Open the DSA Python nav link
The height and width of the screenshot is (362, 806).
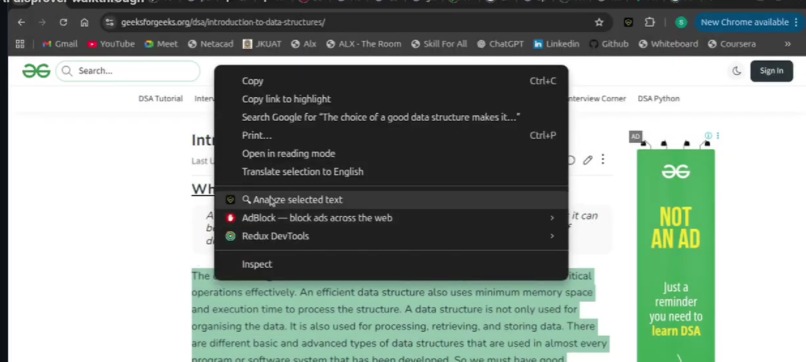[x=658, y=99]
